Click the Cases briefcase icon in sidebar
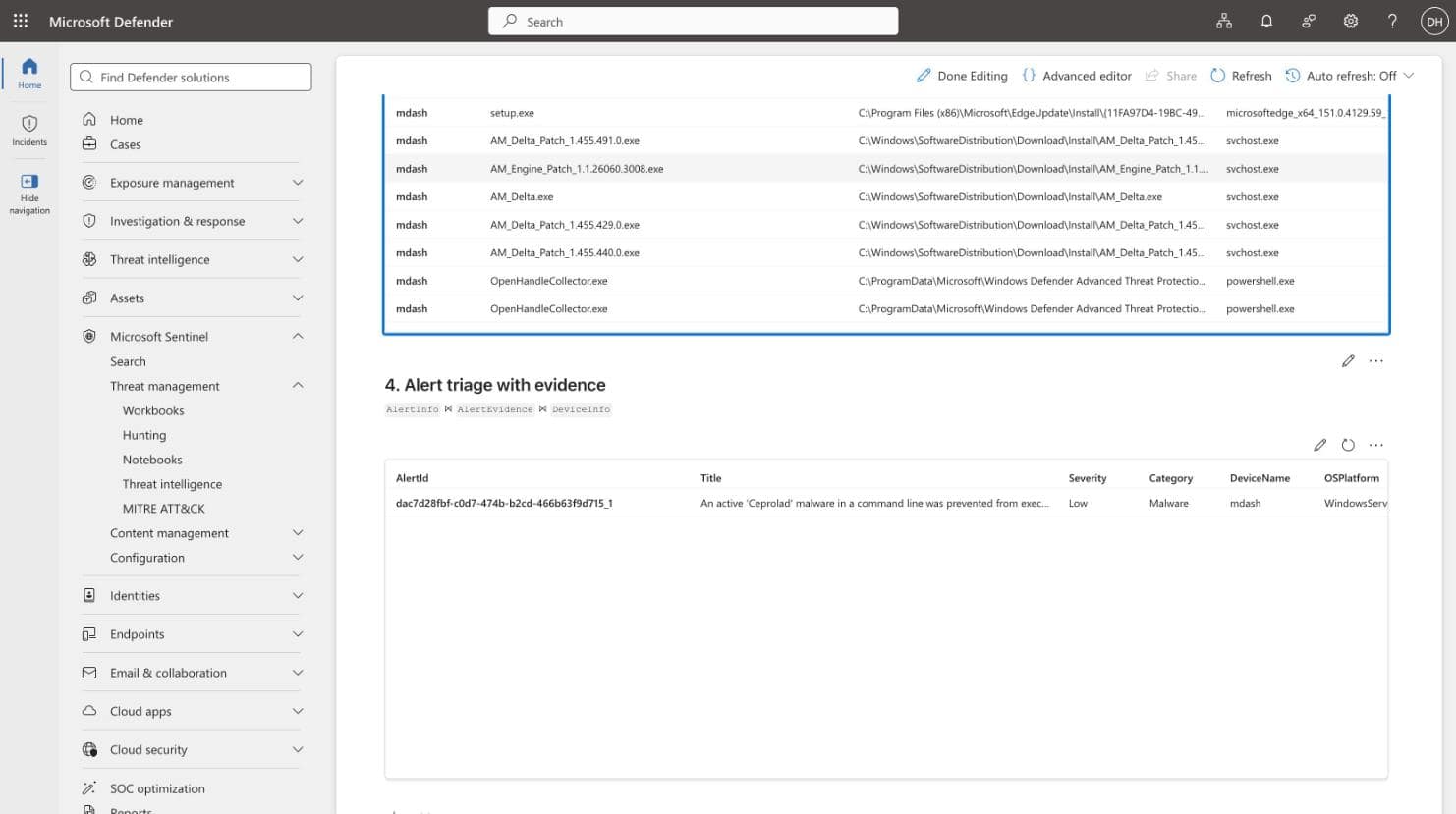 89,144
